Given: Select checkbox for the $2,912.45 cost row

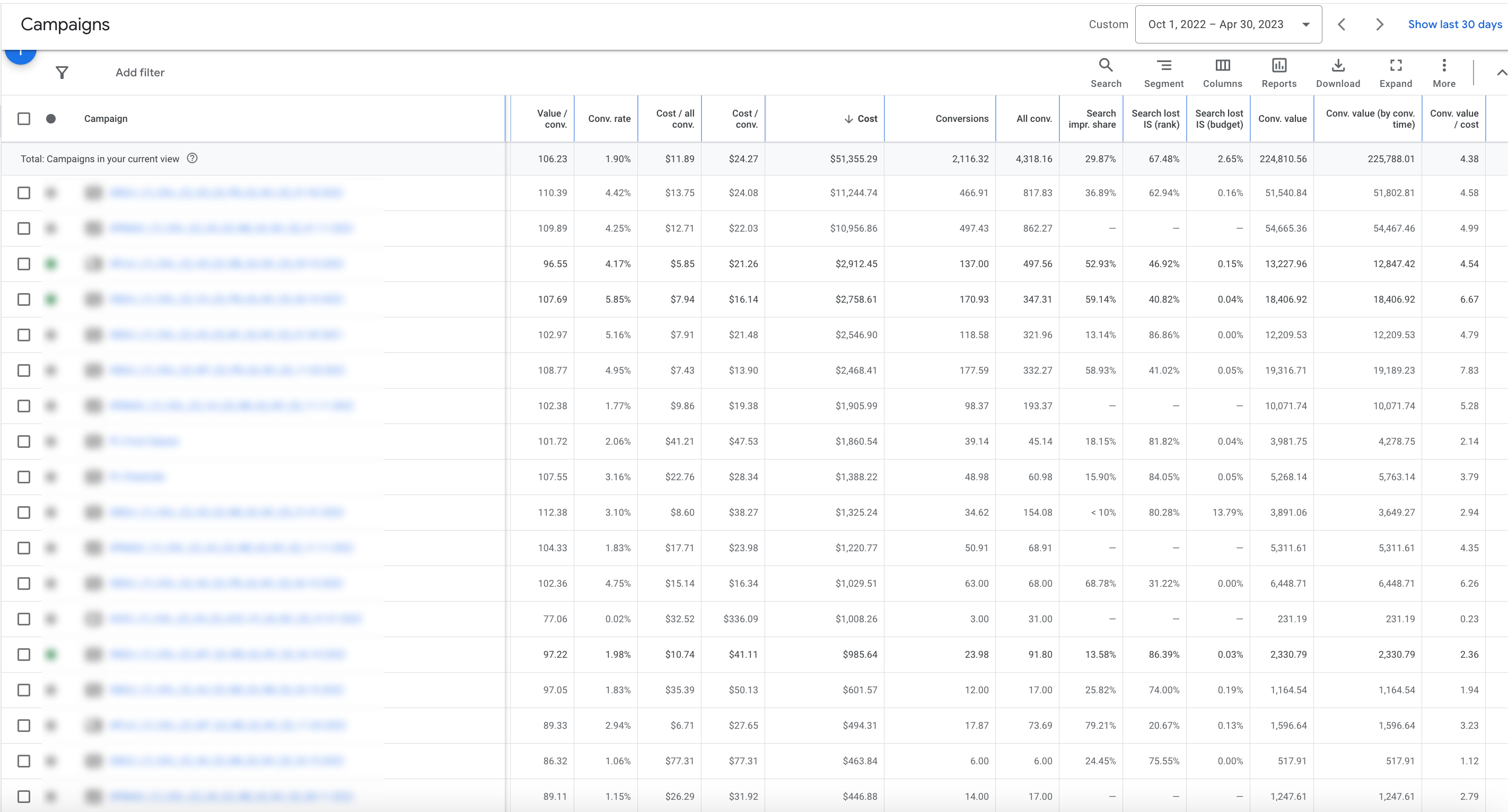Looking at the screenshot, I should tap(24, 264).
